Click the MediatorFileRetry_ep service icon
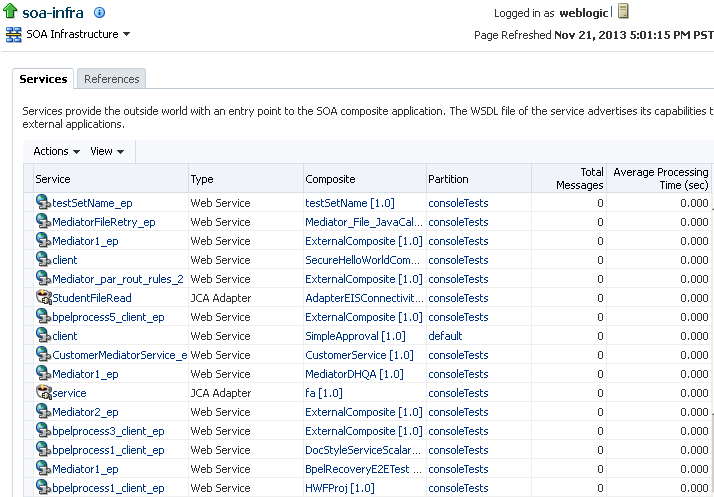Screen dimensions: 714x497 pyautogui.click(x=43, y=222)
